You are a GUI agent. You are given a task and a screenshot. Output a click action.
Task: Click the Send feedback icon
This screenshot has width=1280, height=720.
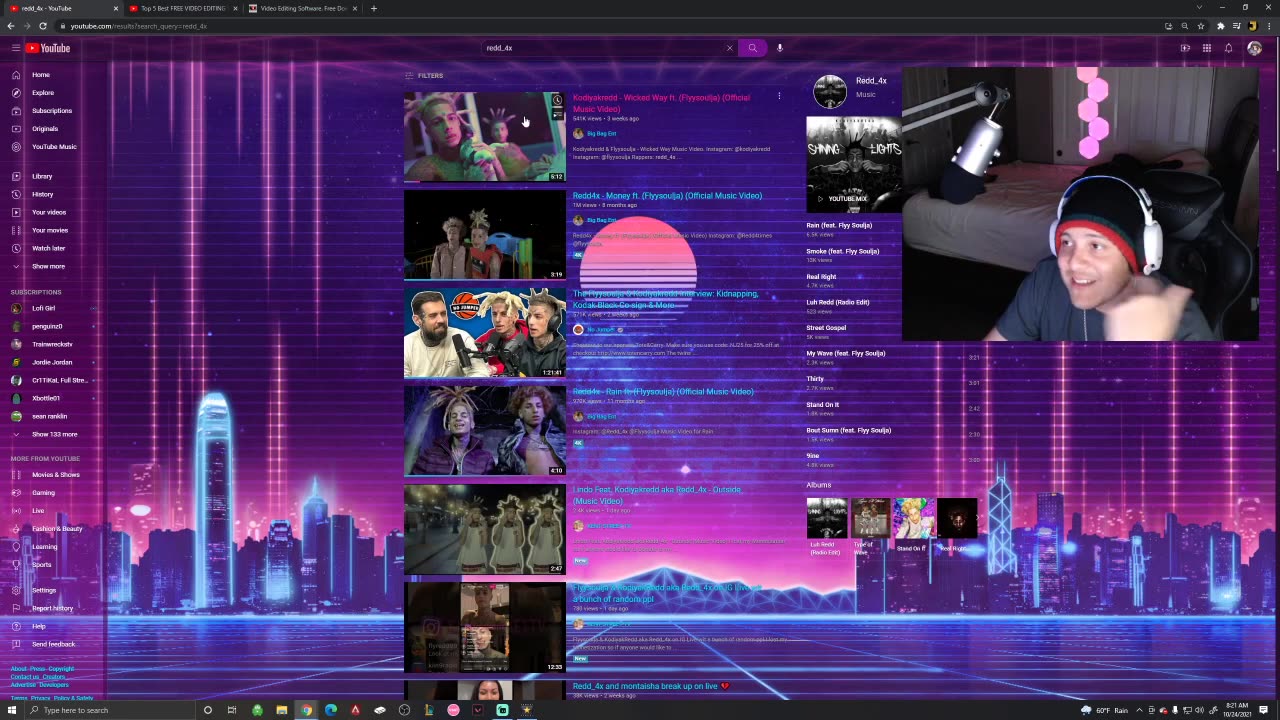[x=16, y=644]
